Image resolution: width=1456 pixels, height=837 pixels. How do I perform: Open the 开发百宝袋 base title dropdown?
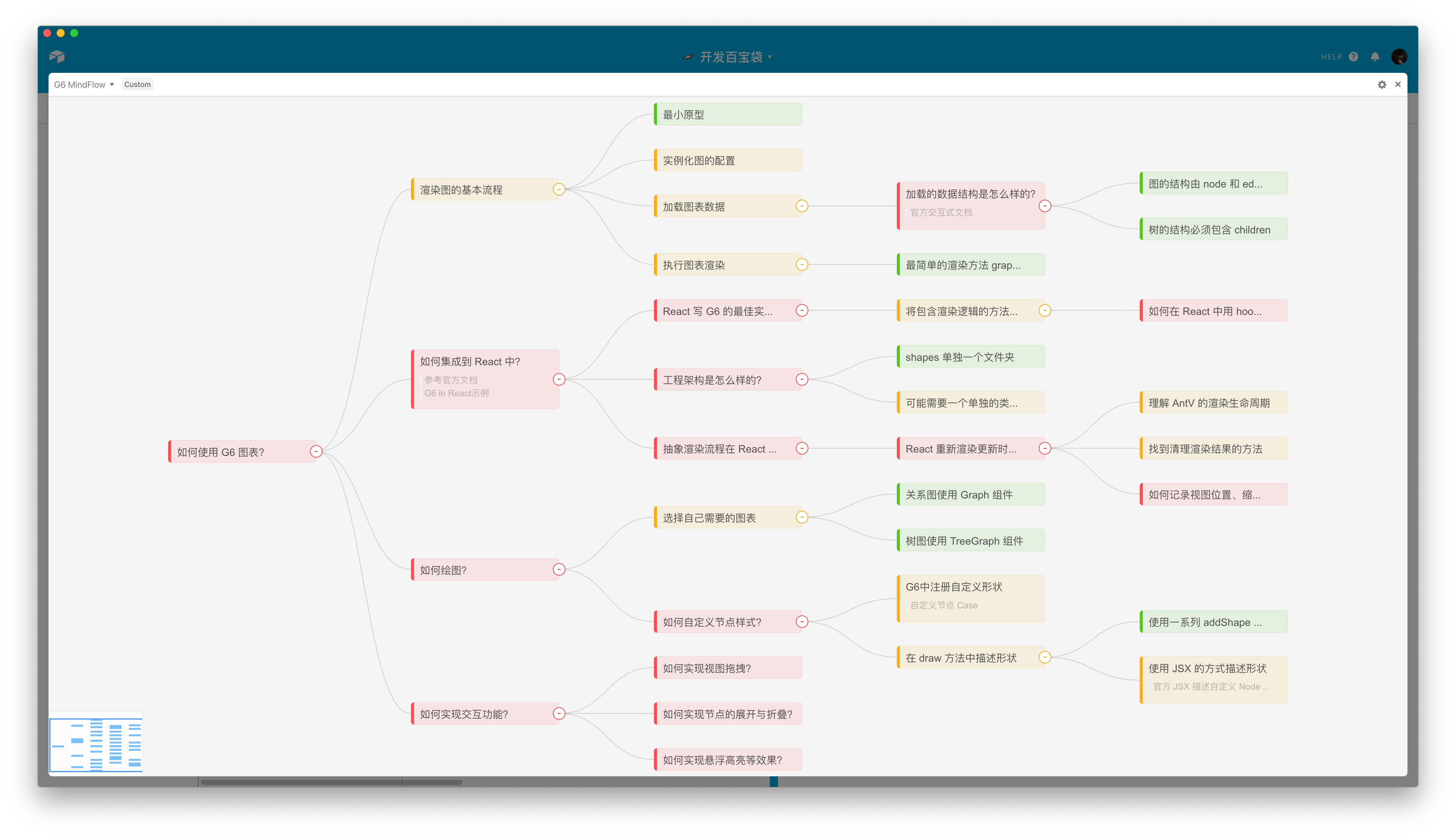click(x=731, y=57)
